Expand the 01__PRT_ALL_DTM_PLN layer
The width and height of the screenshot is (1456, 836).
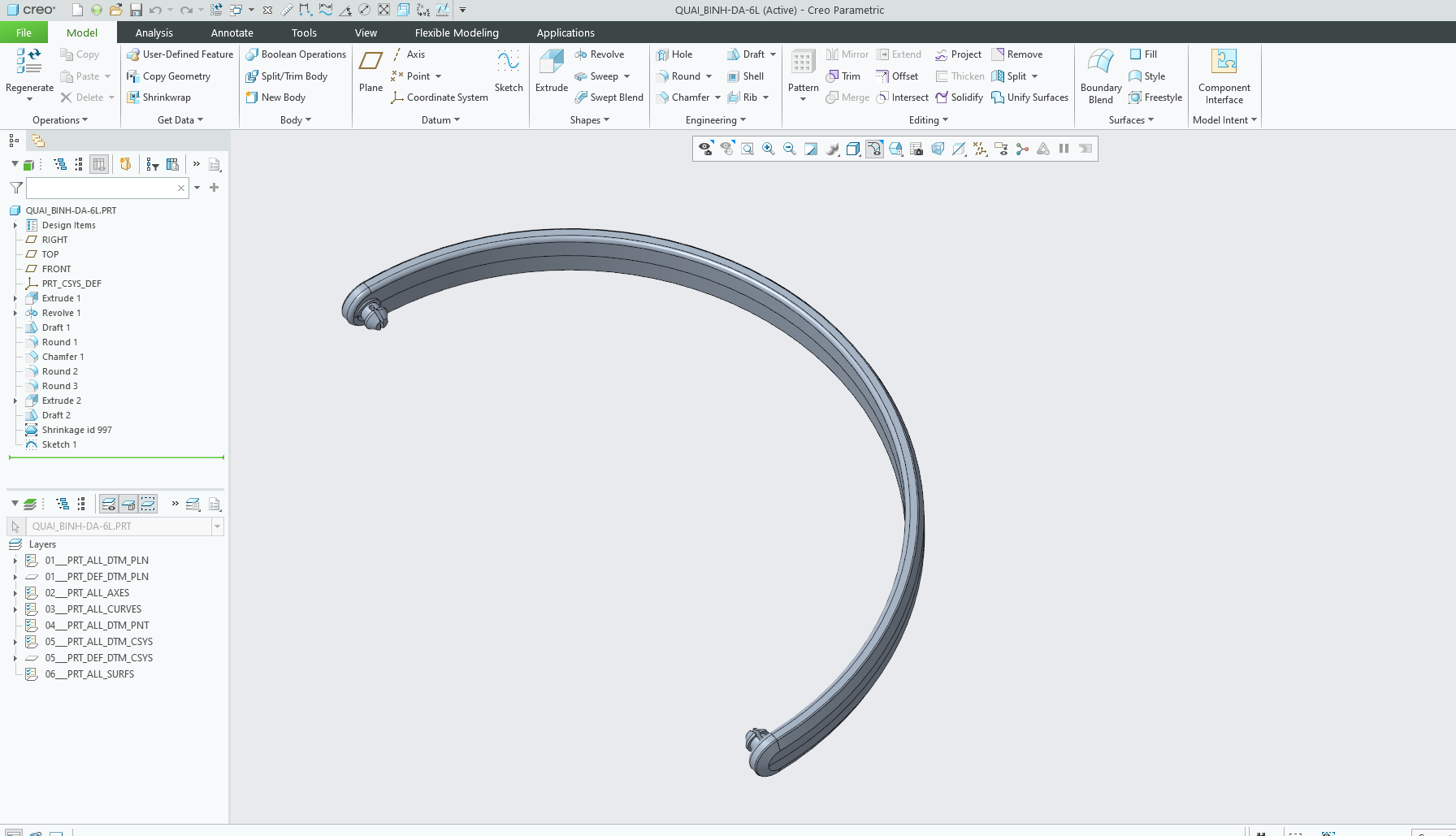15,561
